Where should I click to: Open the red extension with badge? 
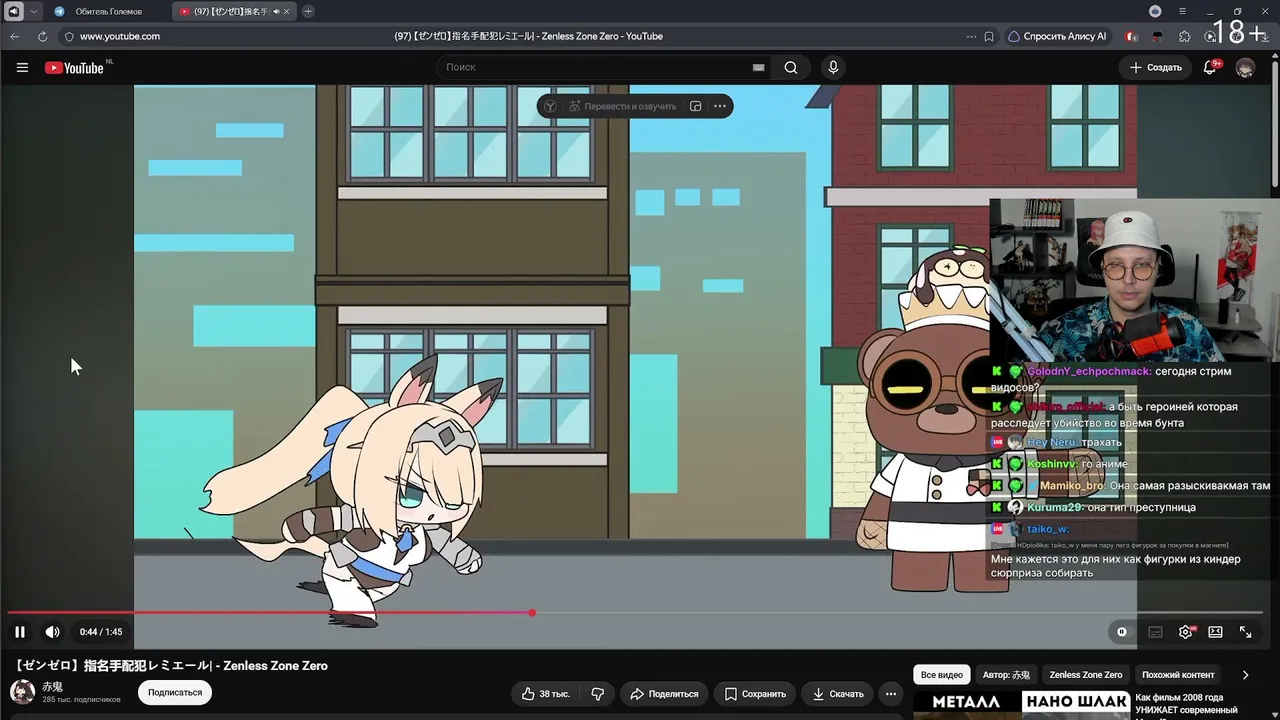1131,36
